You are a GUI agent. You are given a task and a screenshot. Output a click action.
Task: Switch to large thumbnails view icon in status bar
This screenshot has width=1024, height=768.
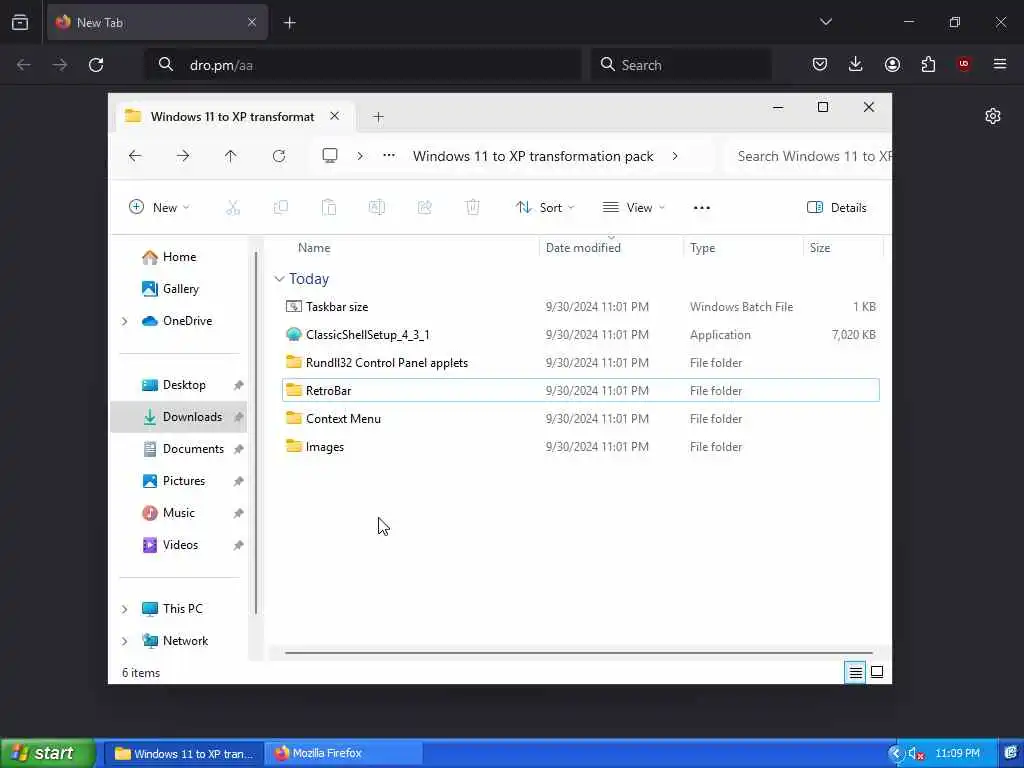[x=877, y=672]
